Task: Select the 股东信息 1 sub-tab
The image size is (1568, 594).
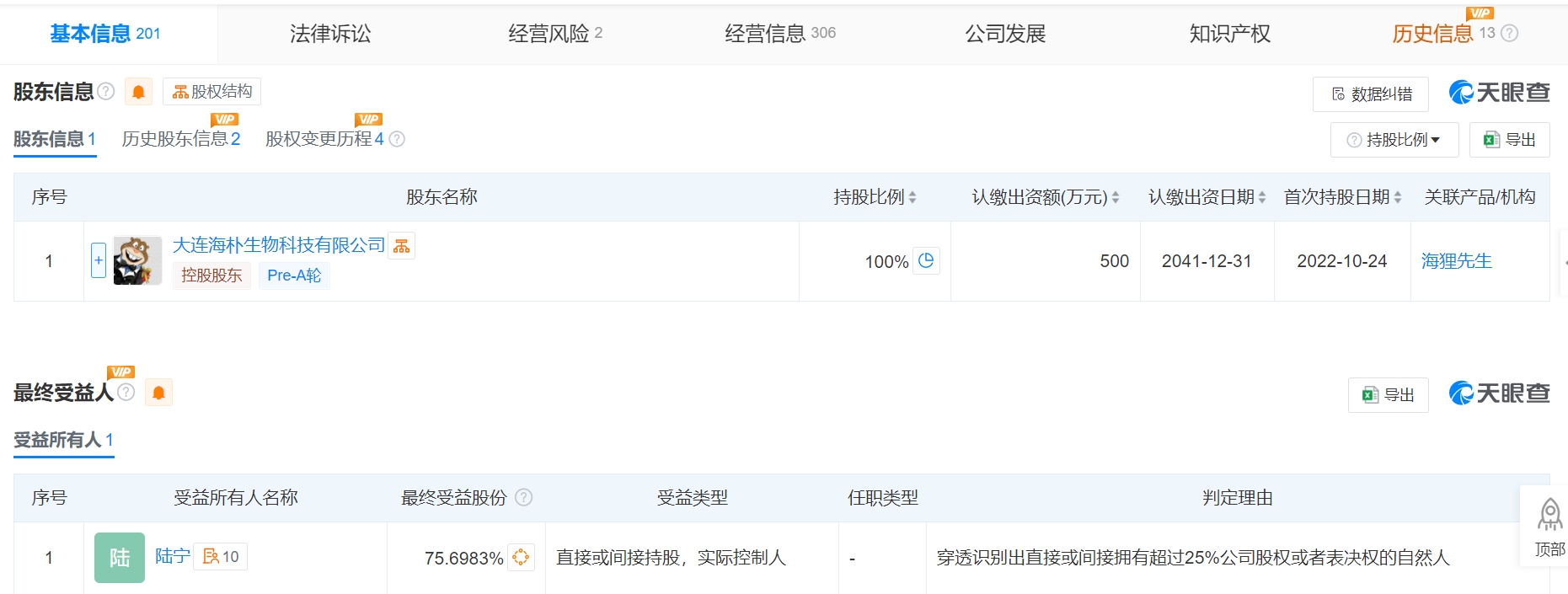Action: point(55,139)
